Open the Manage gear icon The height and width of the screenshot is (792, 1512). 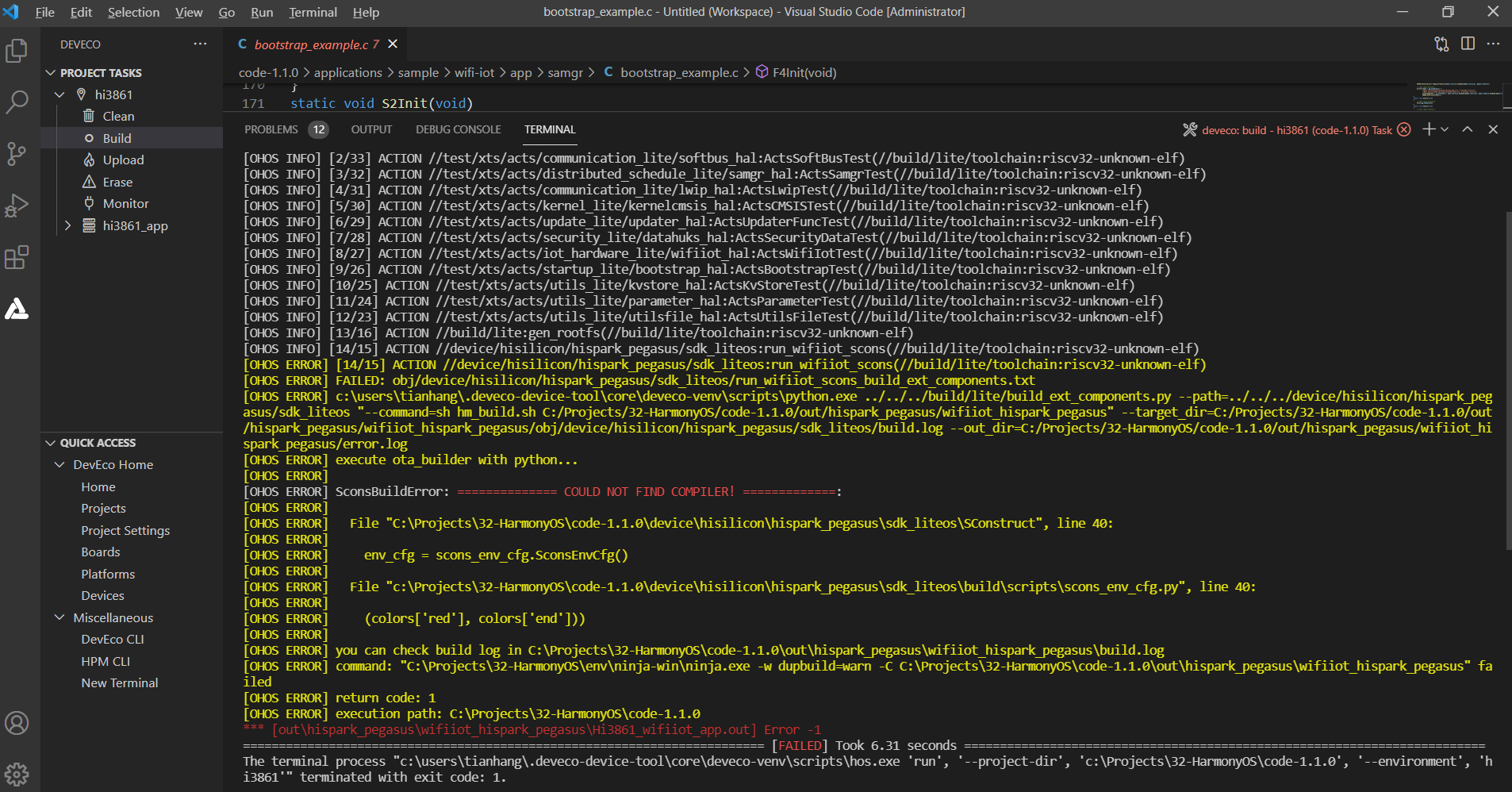pyautogui.click(x=17, y=773)
